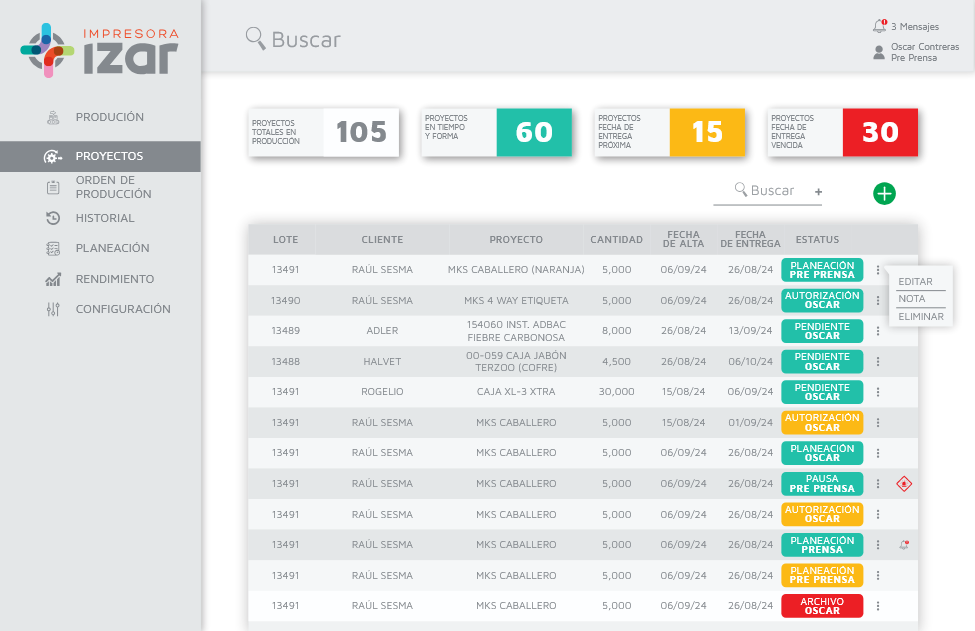This screenshot has height=631, width=975.
Task: Open the notifications bell with 3 Mensajes
Action: point(879,26)
